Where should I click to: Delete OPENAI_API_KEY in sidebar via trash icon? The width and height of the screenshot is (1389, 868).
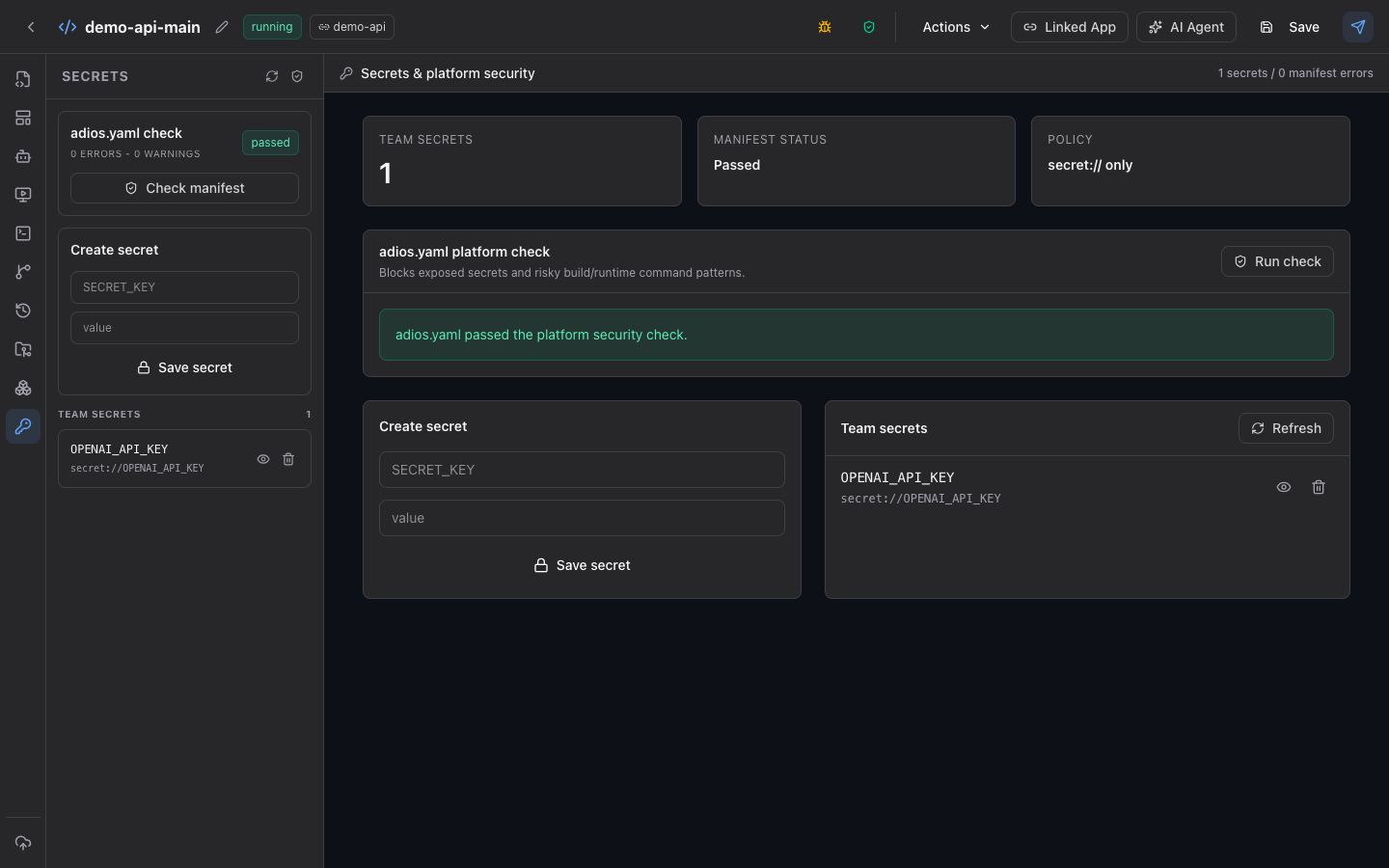288,459
